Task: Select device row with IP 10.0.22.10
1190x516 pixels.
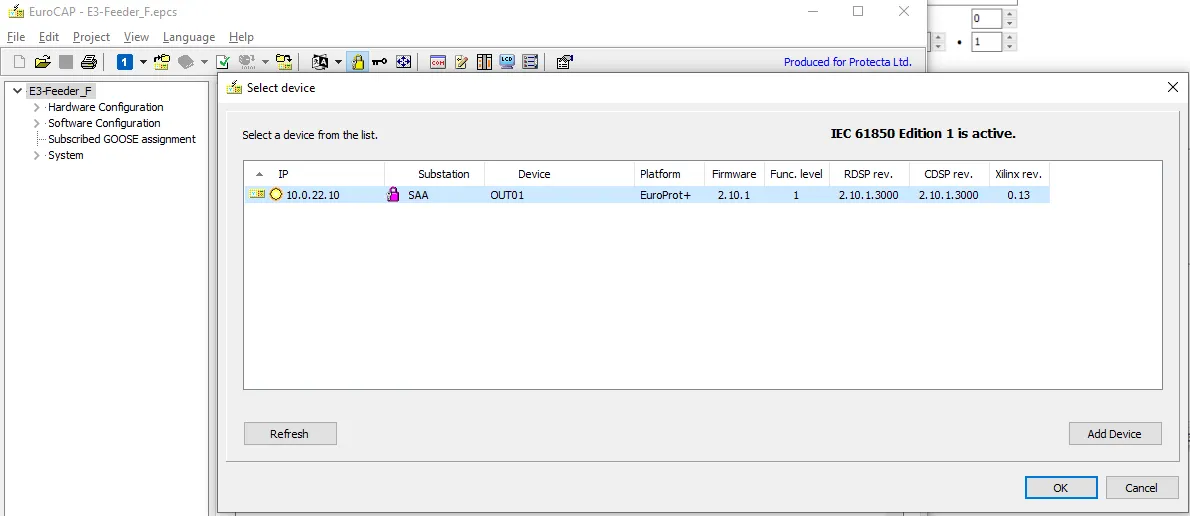Action: (x=647, y=195)
